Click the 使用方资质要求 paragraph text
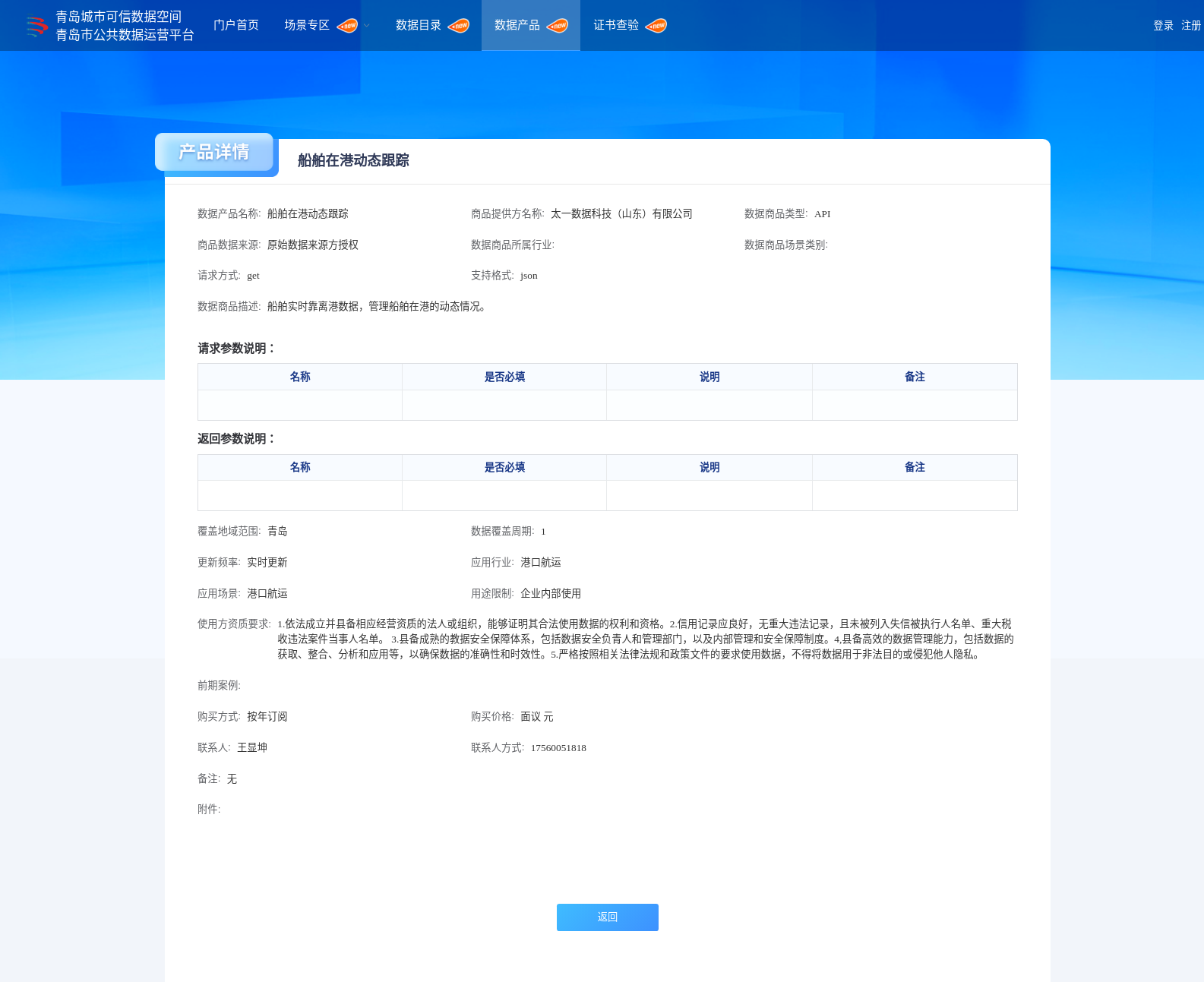Viewport: 1204px width, 982px height. pyautogui.click(x=646, y=639)
